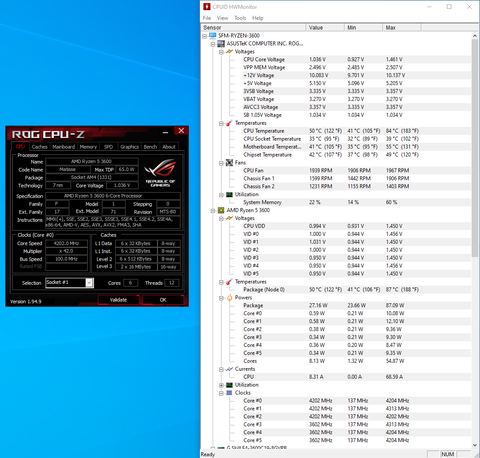
Task: Click the scroll down arrow in HWMonitor
Action: coord(475,445)
